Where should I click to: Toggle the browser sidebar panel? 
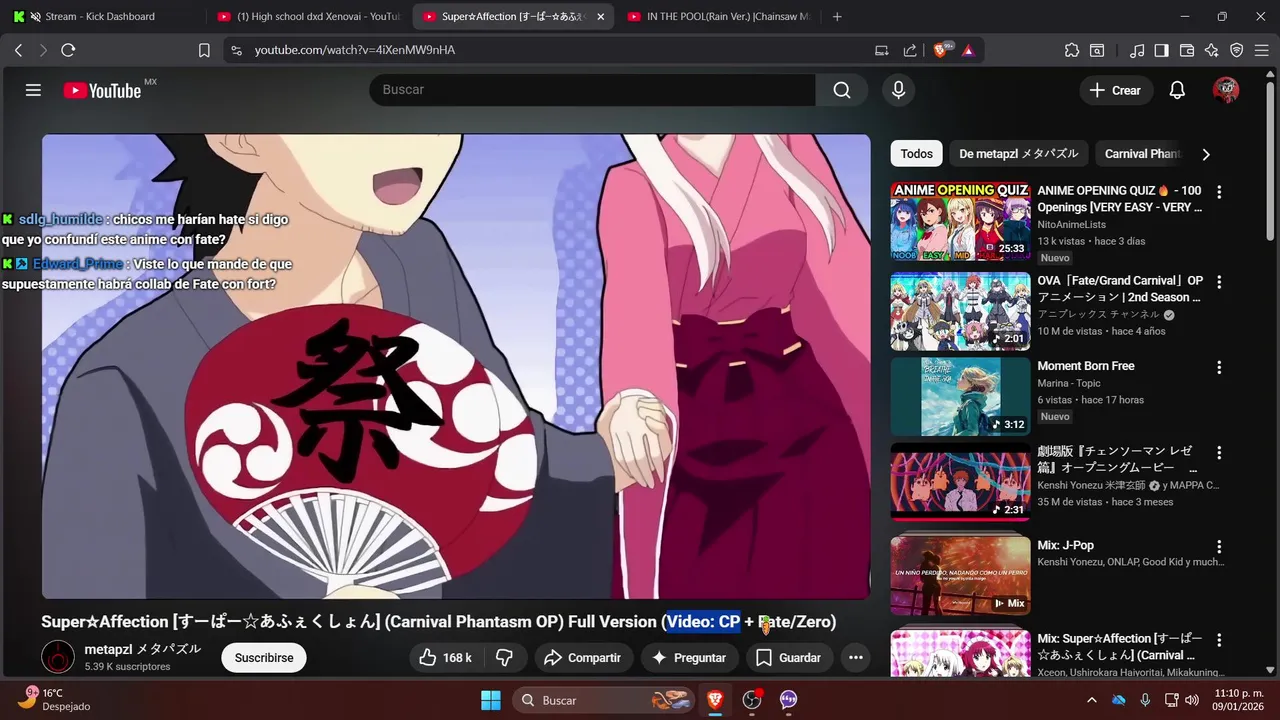[1161, 50]
